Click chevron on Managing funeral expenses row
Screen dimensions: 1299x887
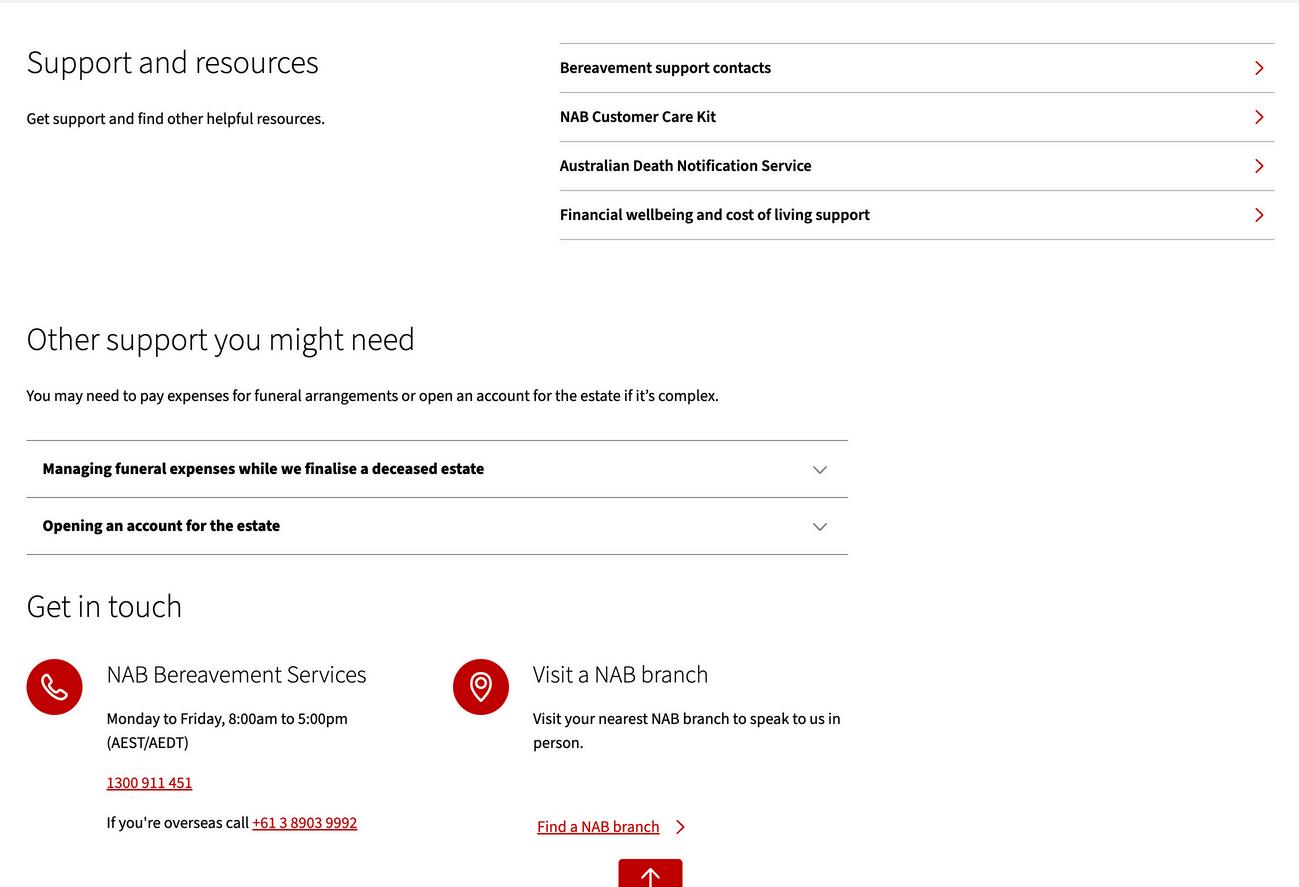[820, 470]
